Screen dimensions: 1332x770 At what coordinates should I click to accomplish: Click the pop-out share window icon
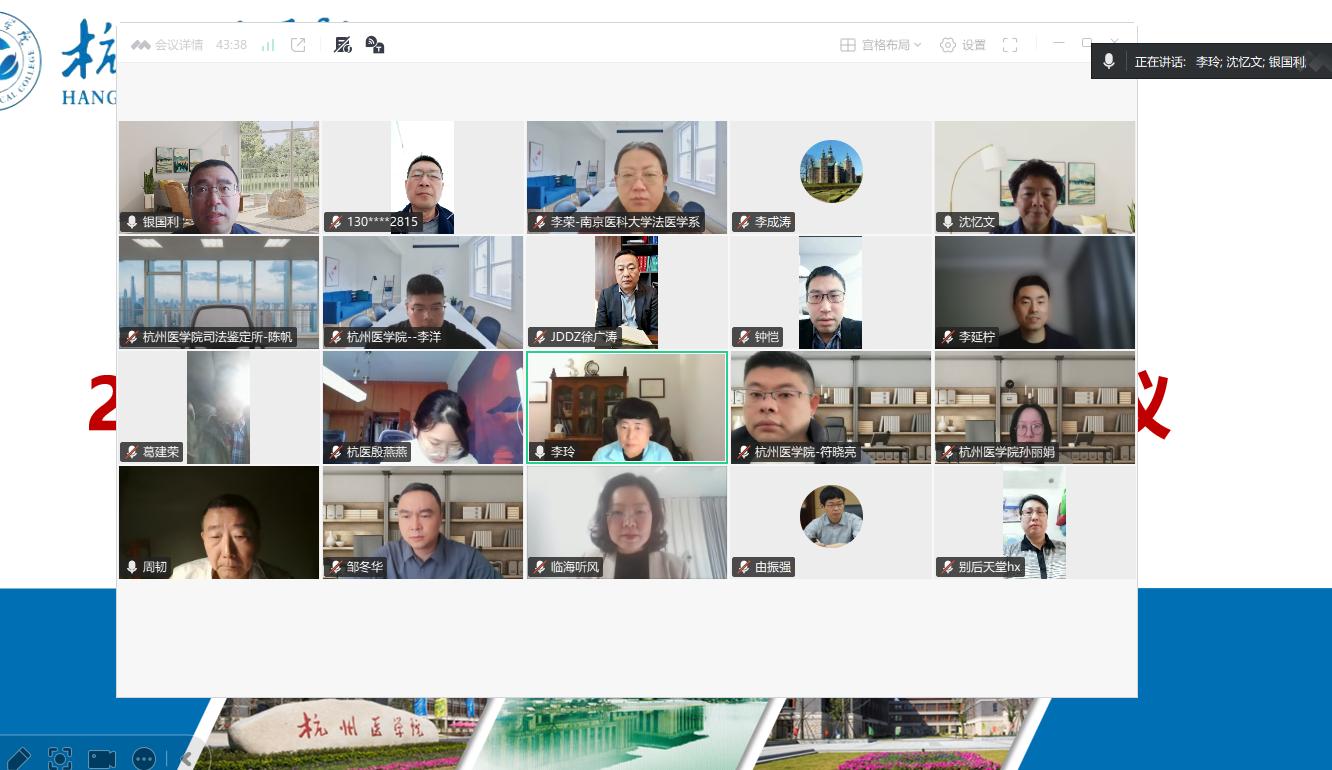[298, 45]
